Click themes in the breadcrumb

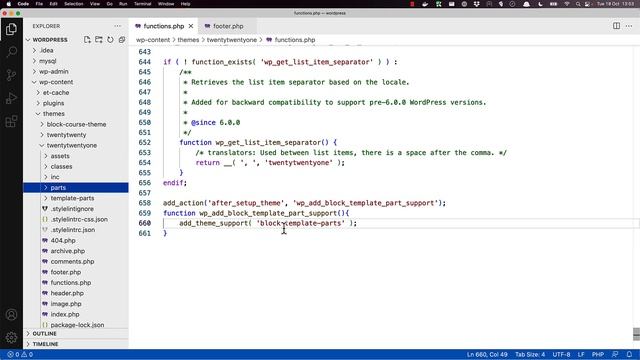coord(188,40)
